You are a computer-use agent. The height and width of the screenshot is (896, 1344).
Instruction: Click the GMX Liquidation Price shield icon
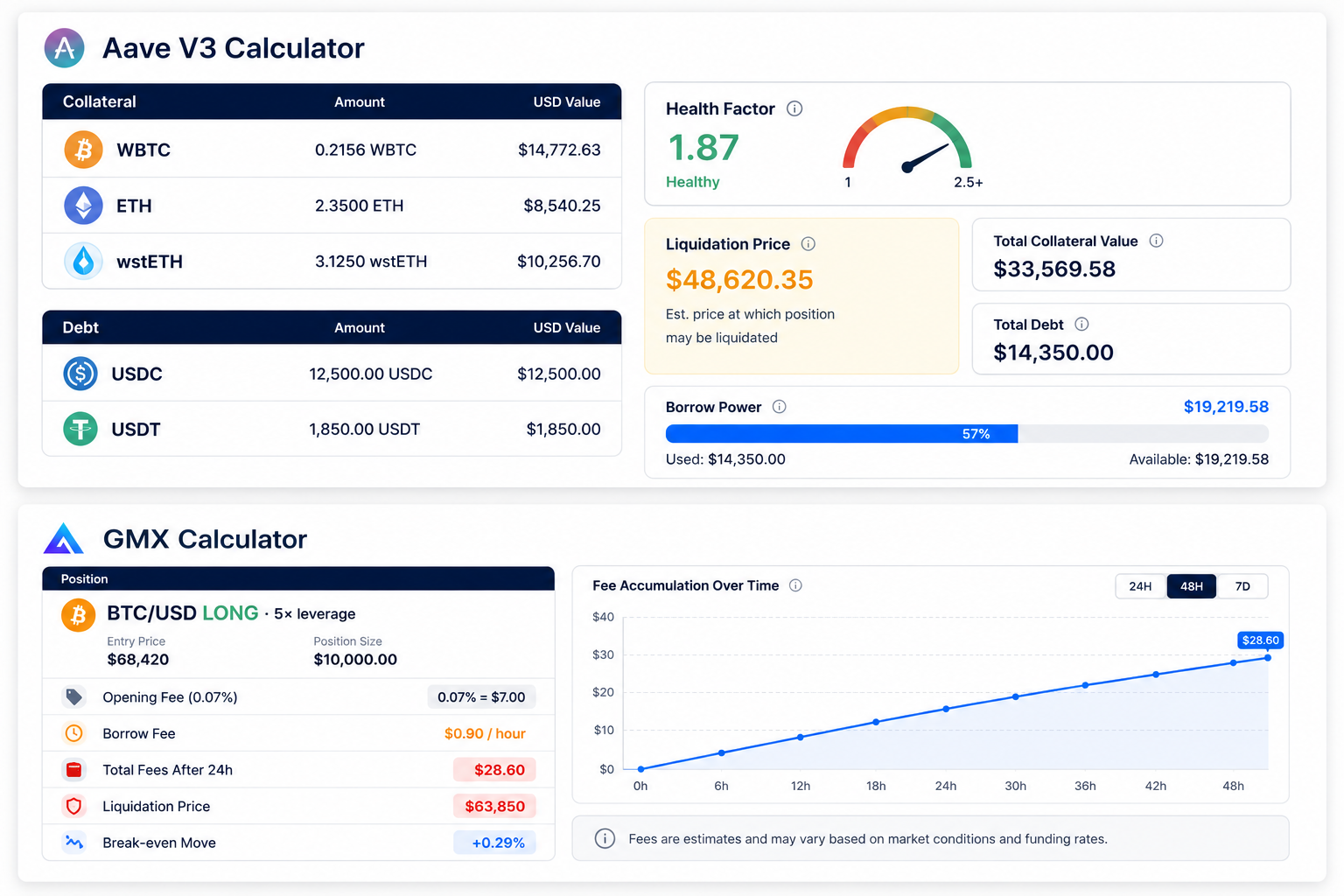pos(74,806)
